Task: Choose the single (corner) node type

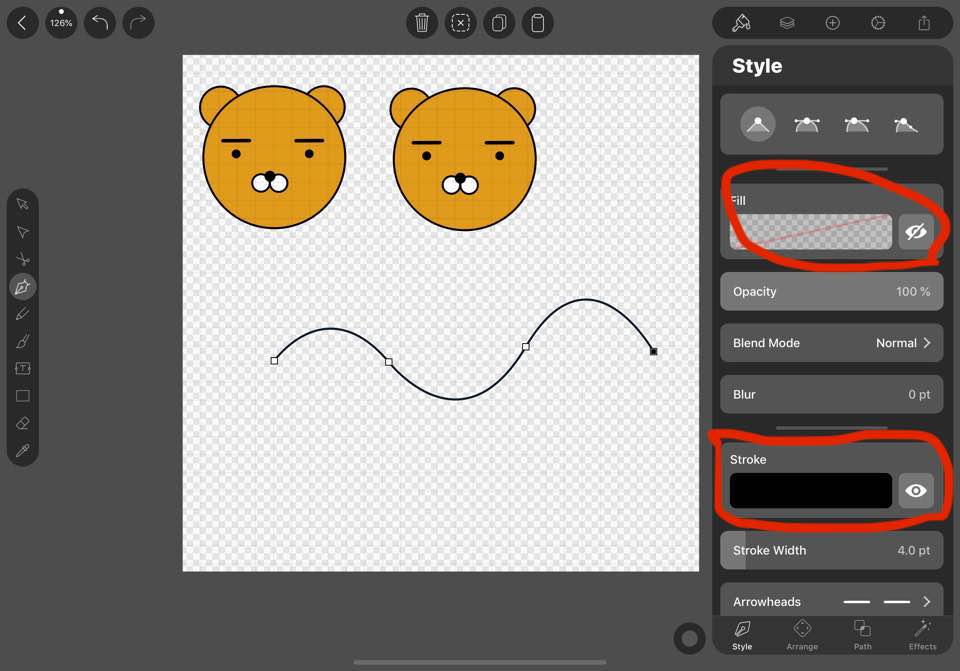Action: coord(758,124)
